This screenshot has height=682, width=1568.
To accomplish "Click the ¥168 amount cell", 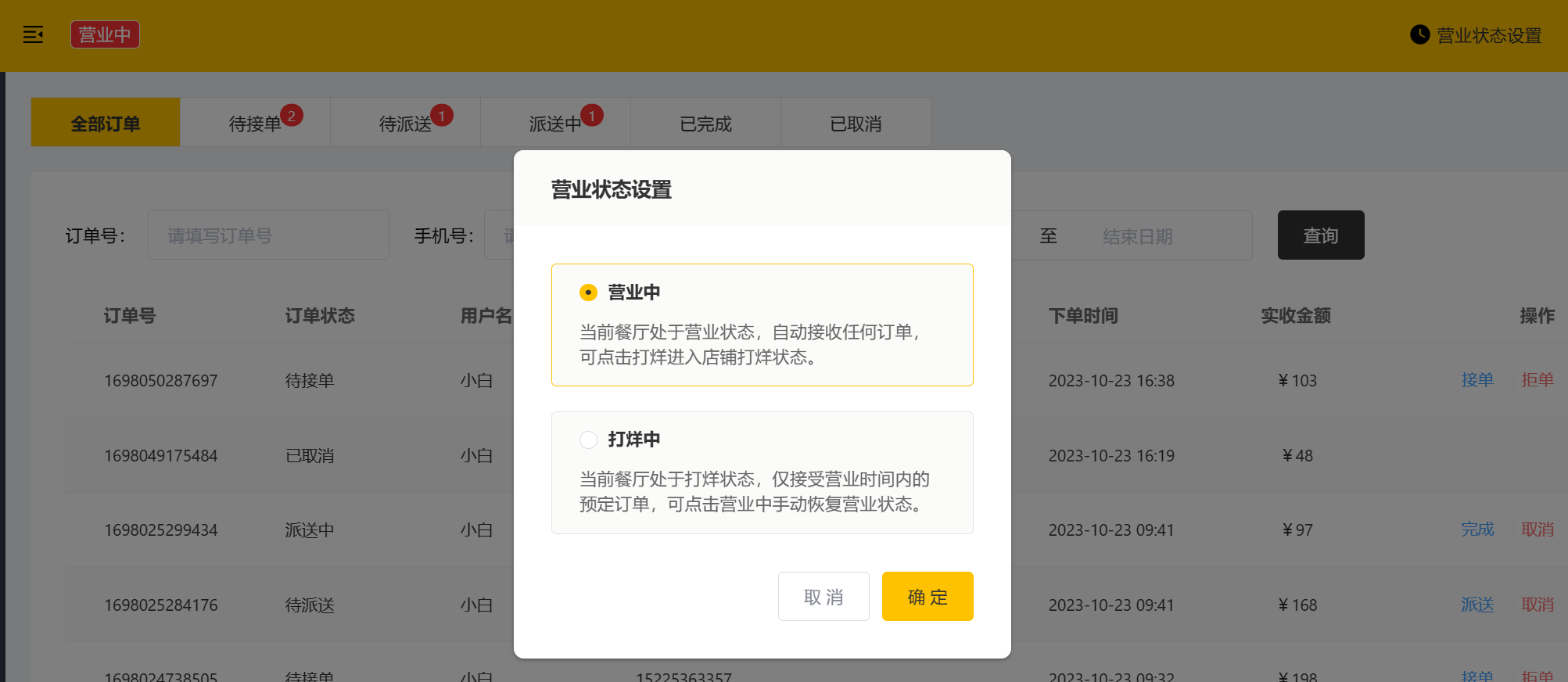I will coord(1297,605).
